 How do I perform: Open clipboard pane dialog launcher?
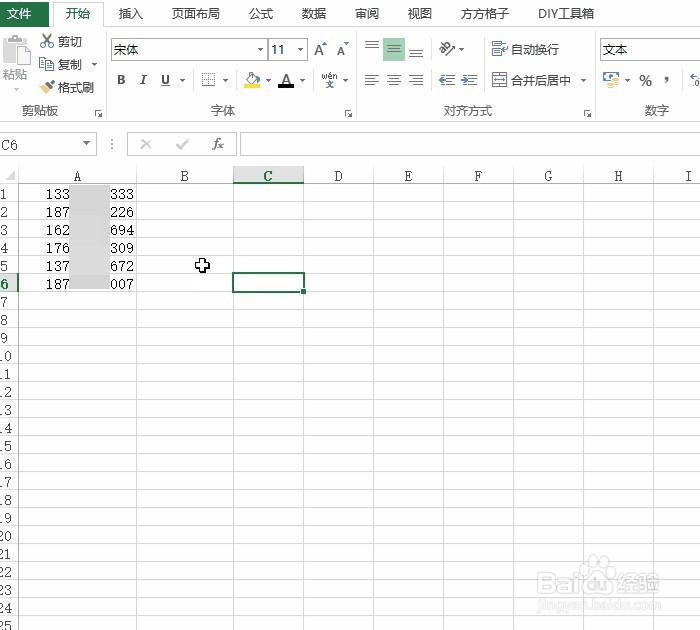click(99, 113)
